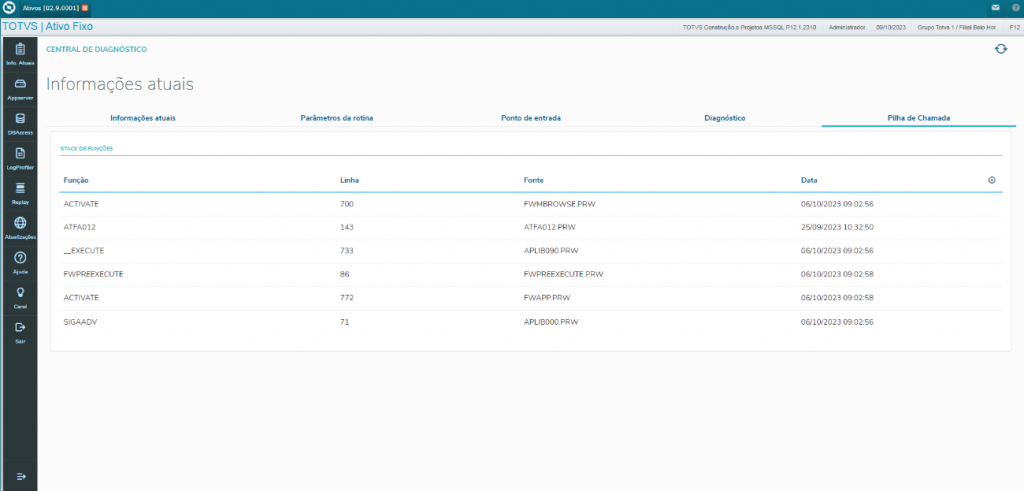The width and height of the screenshot is (1024, 491).
Task: Click F12 in the header bar
Action: [x=1014, y=27]
